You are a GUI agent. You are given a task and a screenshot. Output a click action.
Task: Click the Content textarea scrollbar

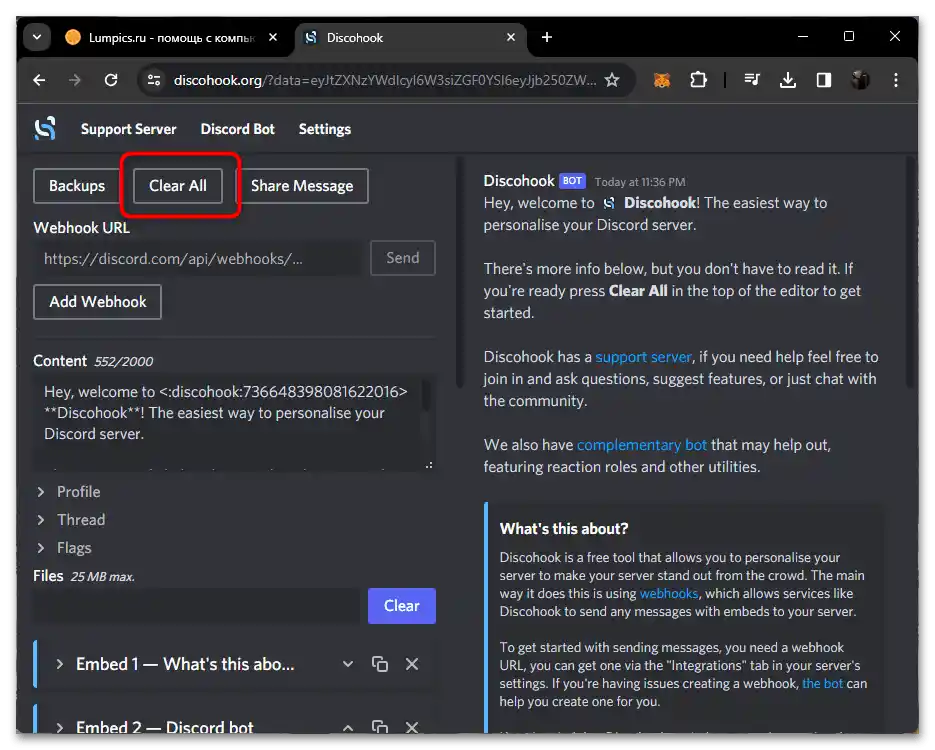[x=426, y=396]
